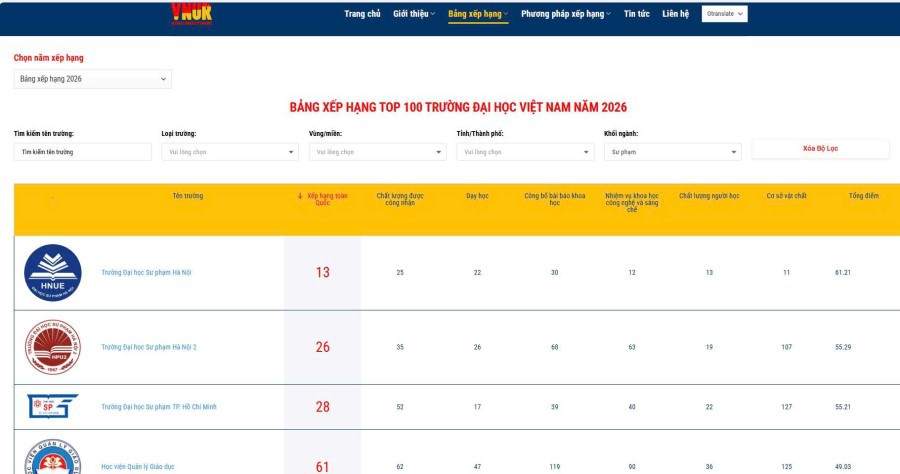Open Trường Đại học Sư phạm TP. Hồ Chí Minh link
The width and height of the screenshot is (900, 474).
(x=158, y=407)
